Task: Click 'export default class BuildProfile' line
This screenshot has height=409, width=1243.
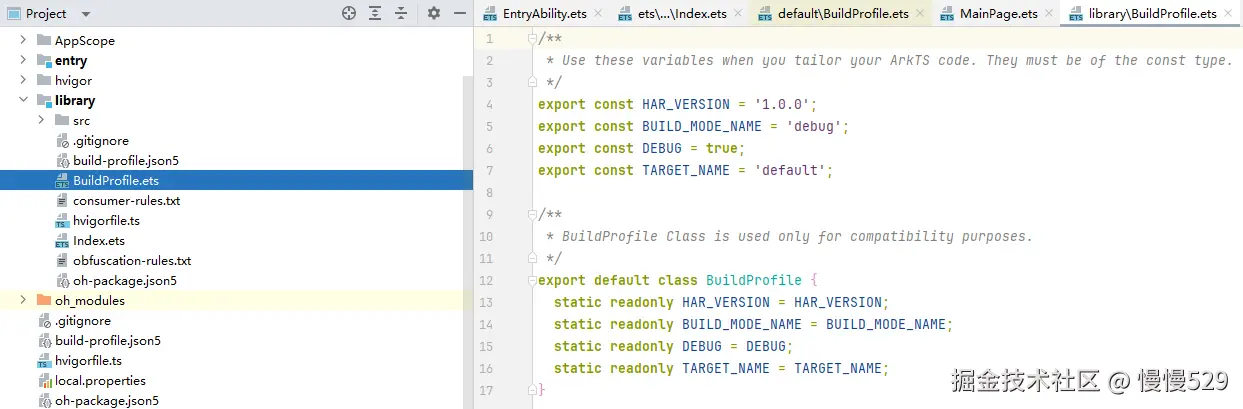Action: 678,280
